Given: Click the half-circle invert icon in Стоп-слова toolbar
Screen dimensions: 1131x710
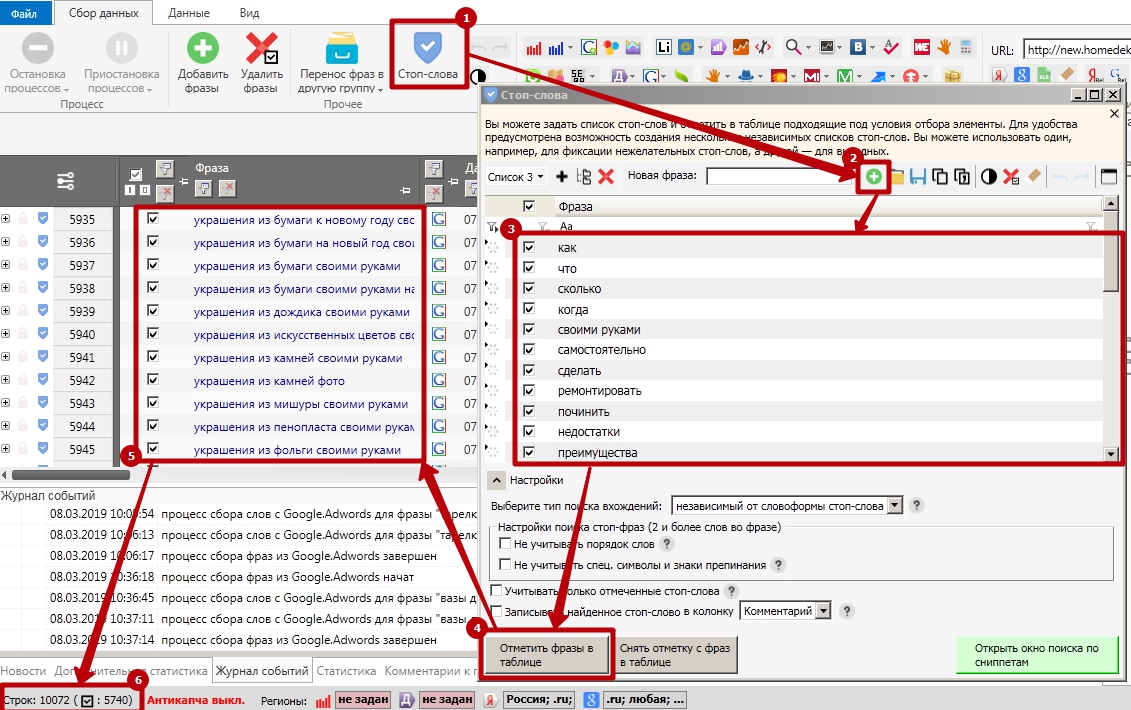Looking at the screenshot, I should point(989,177).
